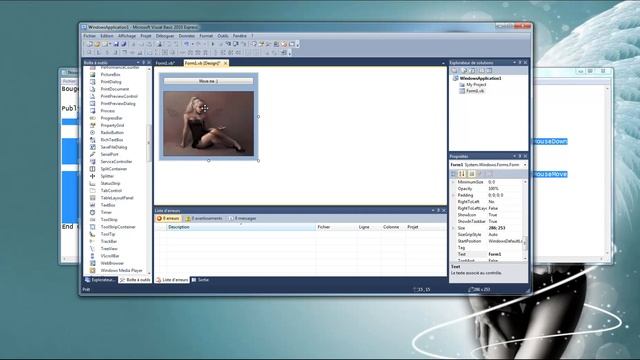Select the picture box image on the form
The image size is (640, 360).
(x=209, y=124)
